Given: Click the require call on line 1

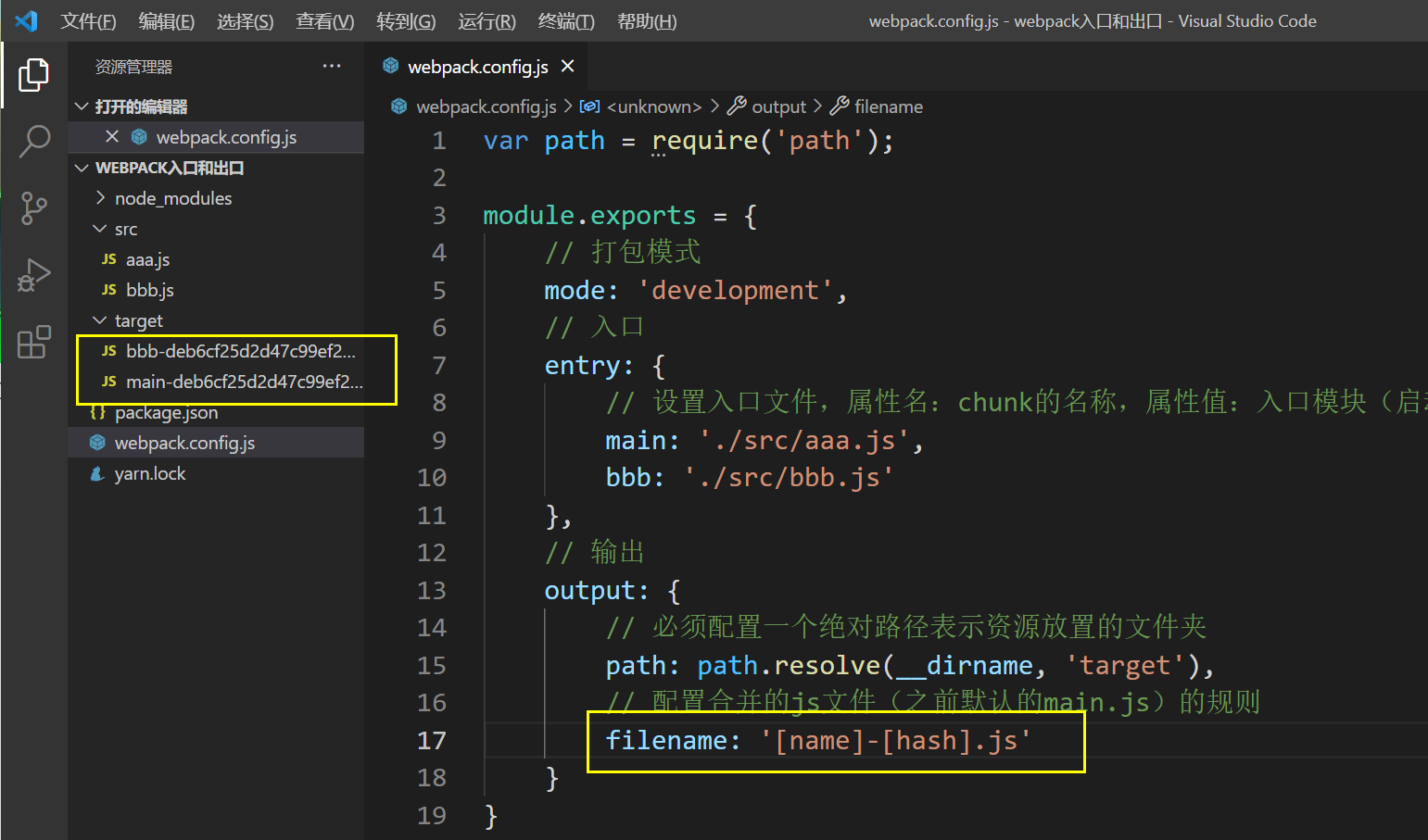Looking at the screenshot, I should [x=705, y=141].
